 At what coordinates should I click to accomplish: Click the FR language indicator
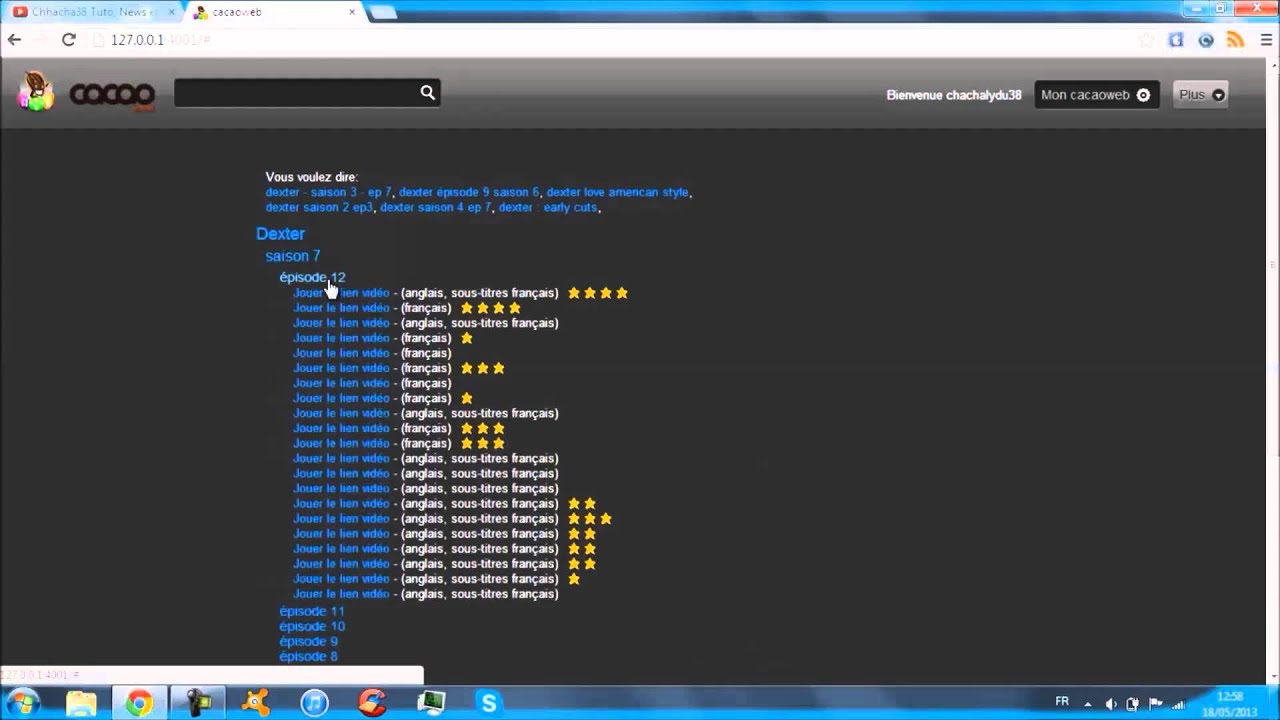pos(1062,702)
